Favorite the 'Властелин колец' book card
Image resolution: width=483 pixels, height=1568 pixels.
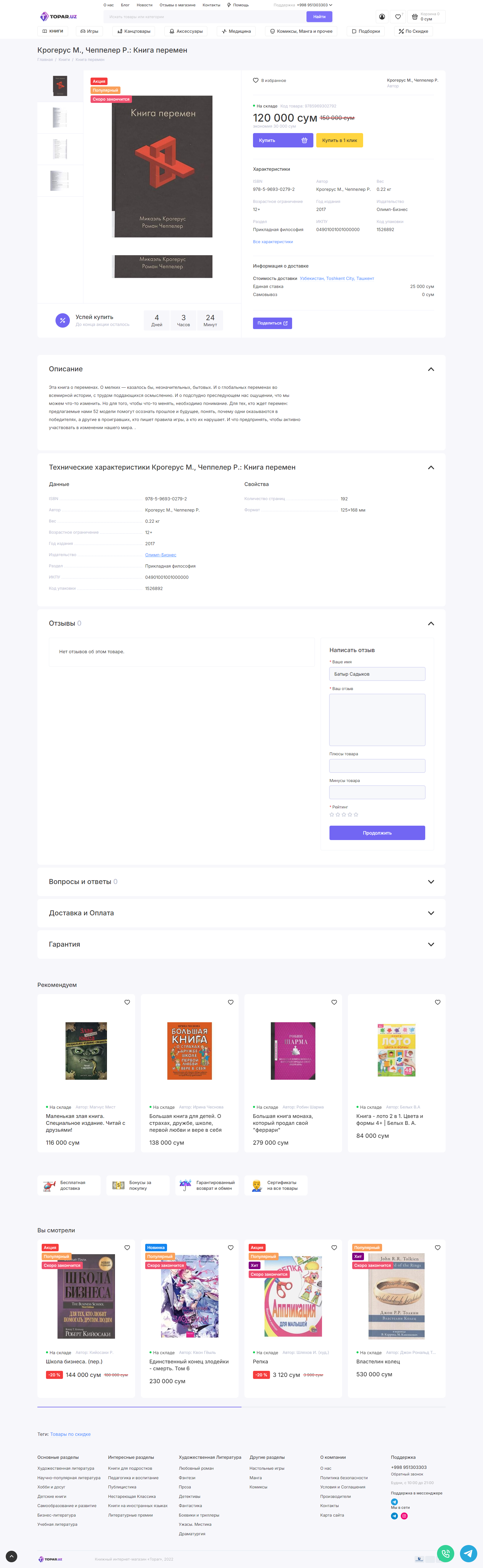pos(437,1247)
